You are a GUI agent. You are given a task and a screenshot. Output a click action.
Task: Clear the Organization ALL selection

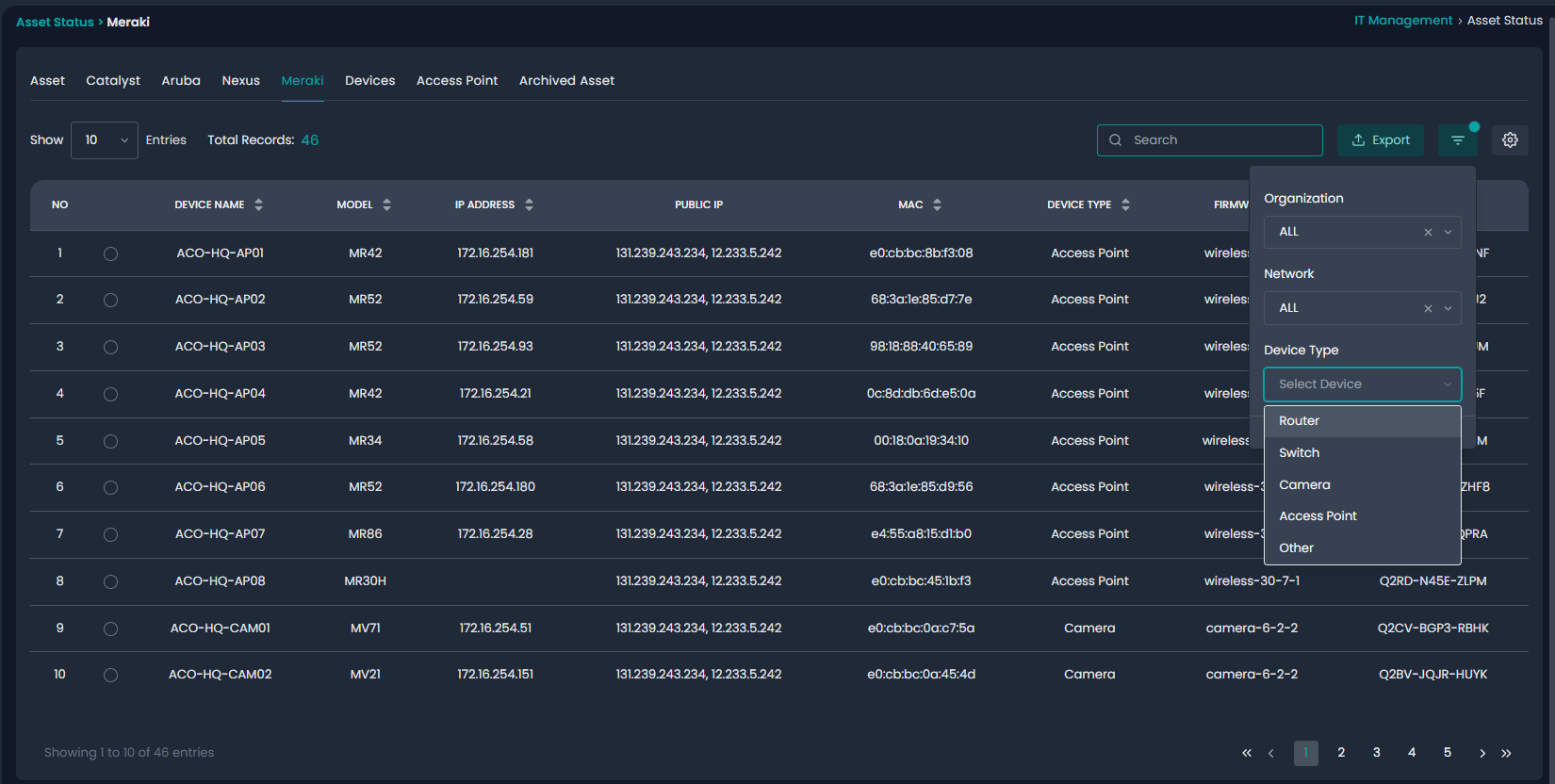click(x=1428, y=232)
